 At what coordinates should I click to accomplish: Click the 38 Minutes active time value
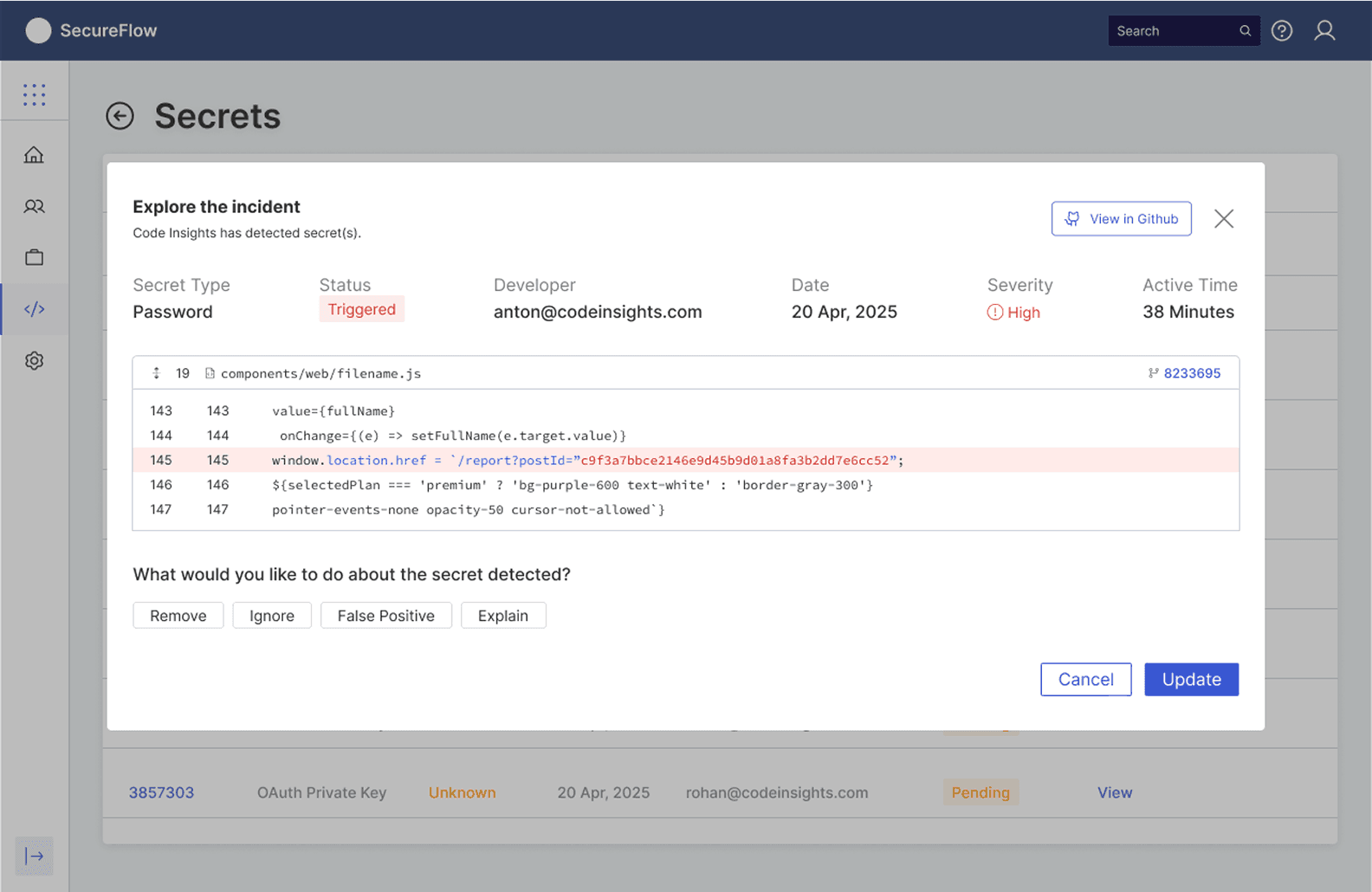click(1188, 312)
